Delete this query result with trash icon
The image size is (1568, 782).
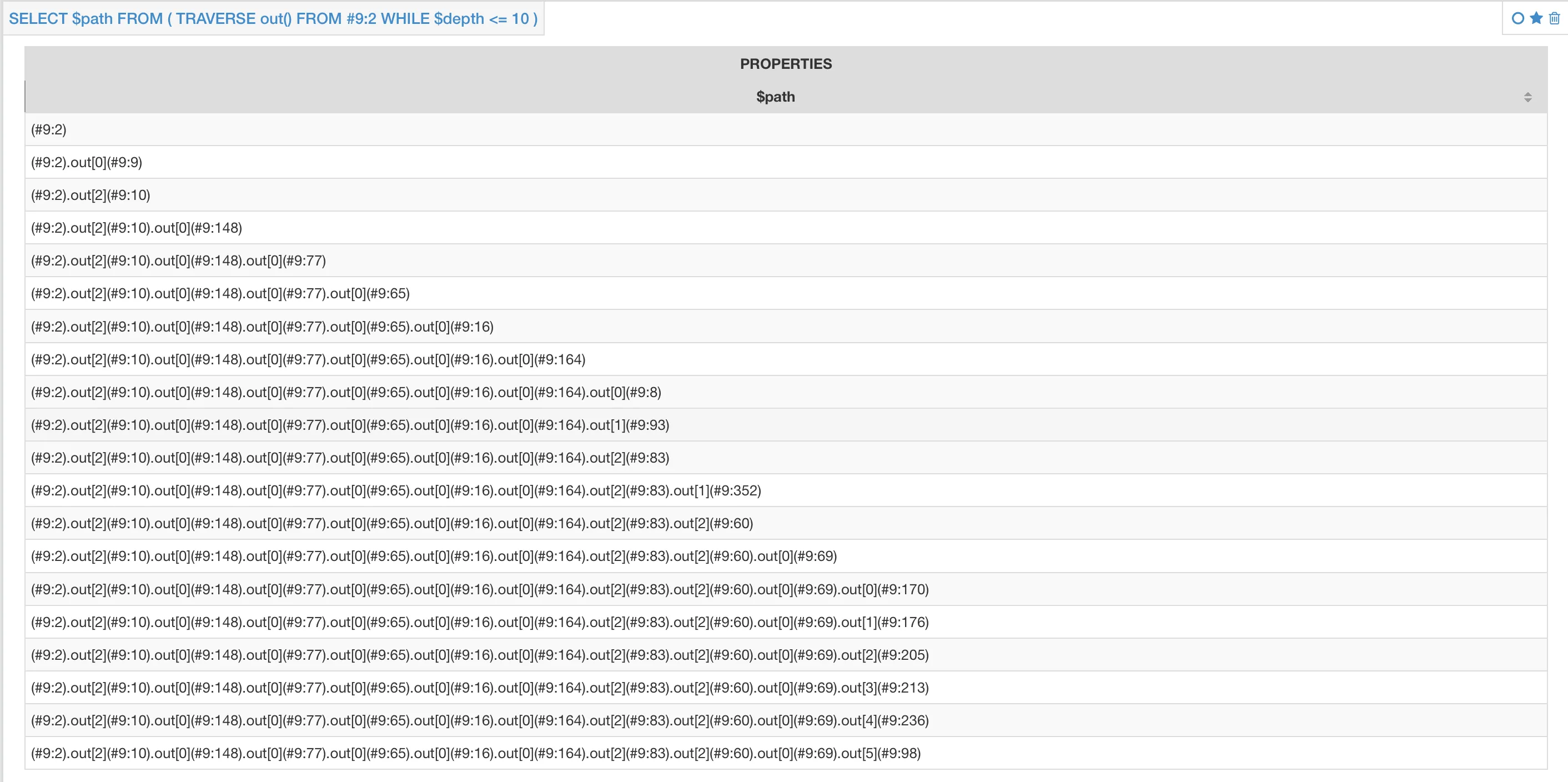point(1554,18)
